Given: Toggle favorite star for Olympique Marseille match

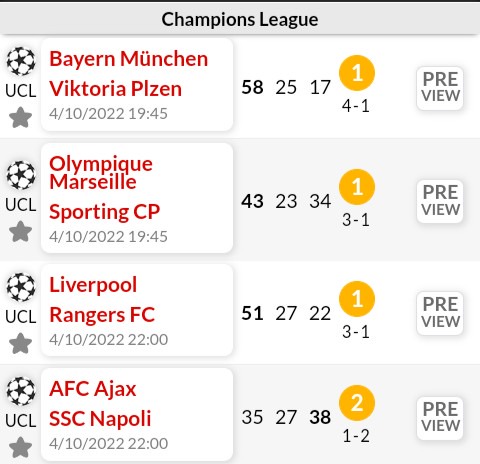Looking at the screenshot, I should click(20, 231).
